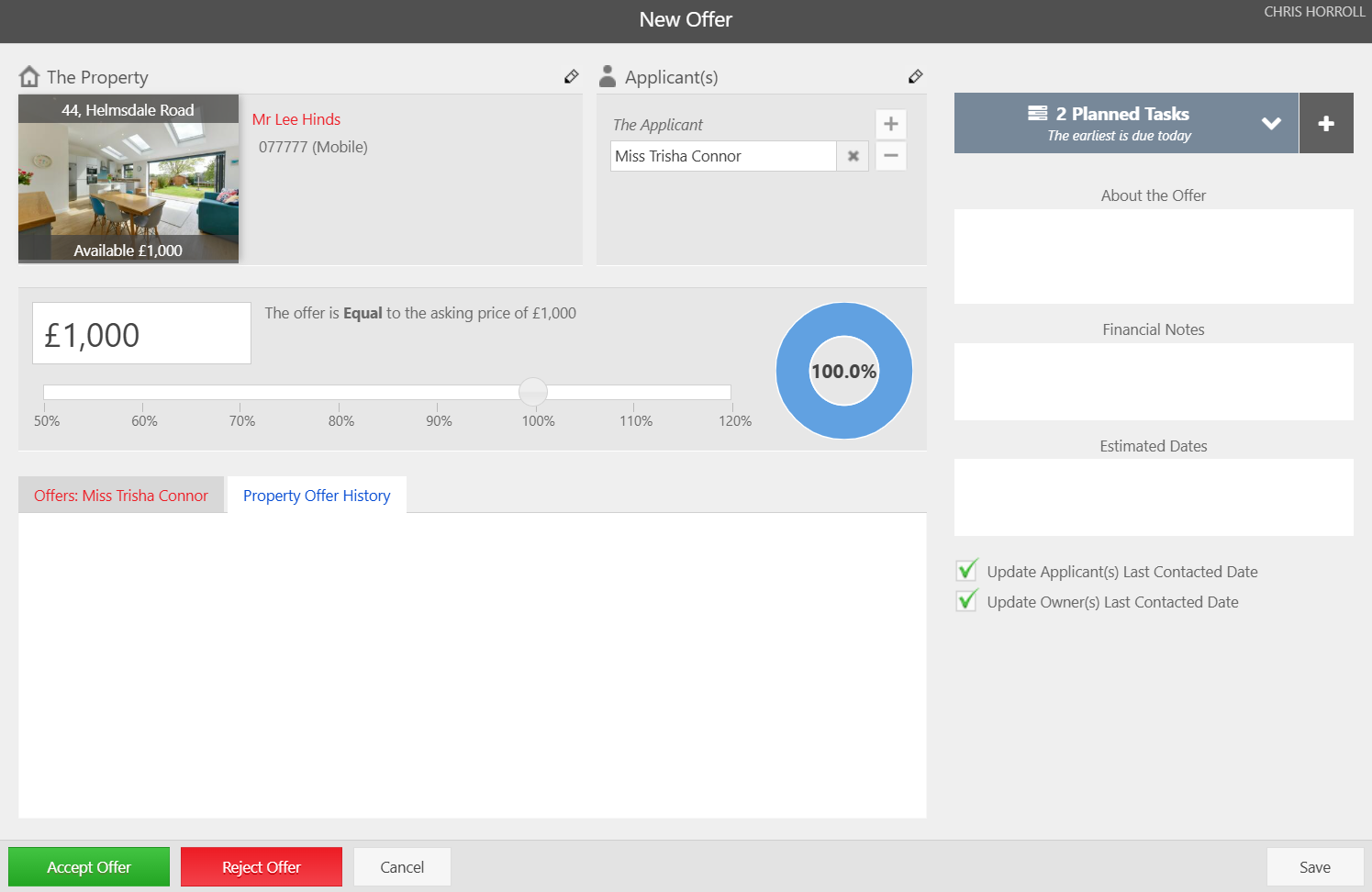Click the edit pencil beside Applicant(s)
Viewport: 1372px width, 892px height.
915,76
